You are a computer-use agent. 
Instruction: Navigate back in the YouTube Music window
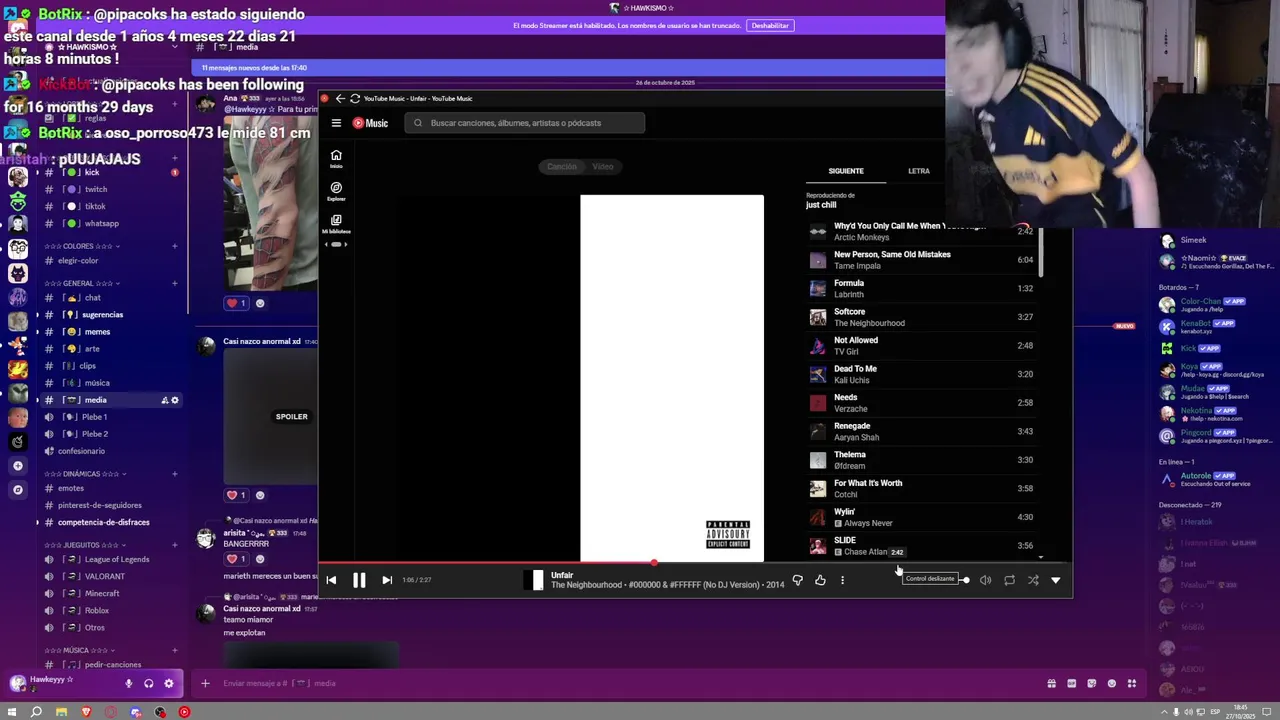340,98
